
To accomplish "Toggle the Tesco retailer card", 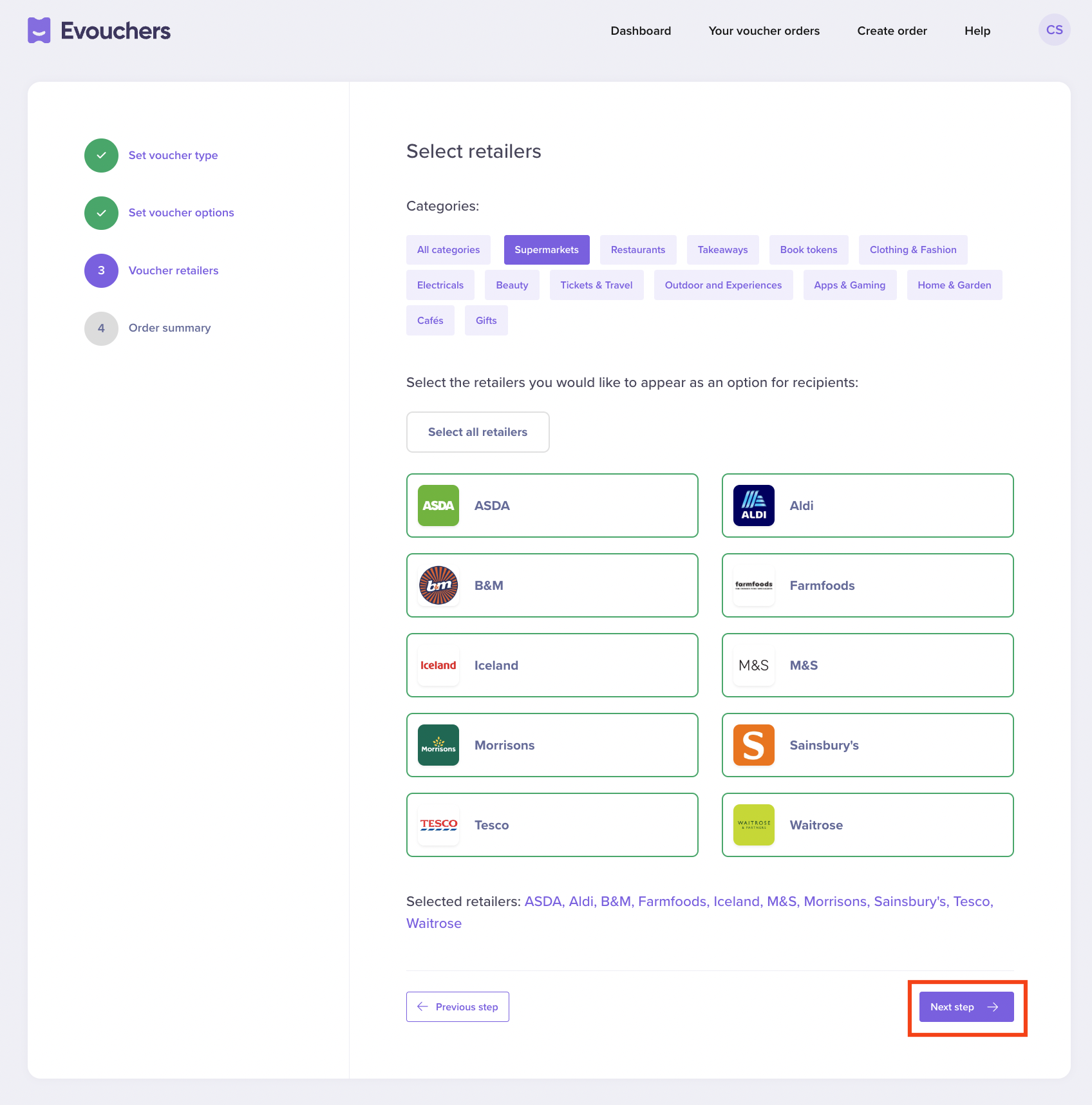I will pyautogui.click(x=552, y=825).
